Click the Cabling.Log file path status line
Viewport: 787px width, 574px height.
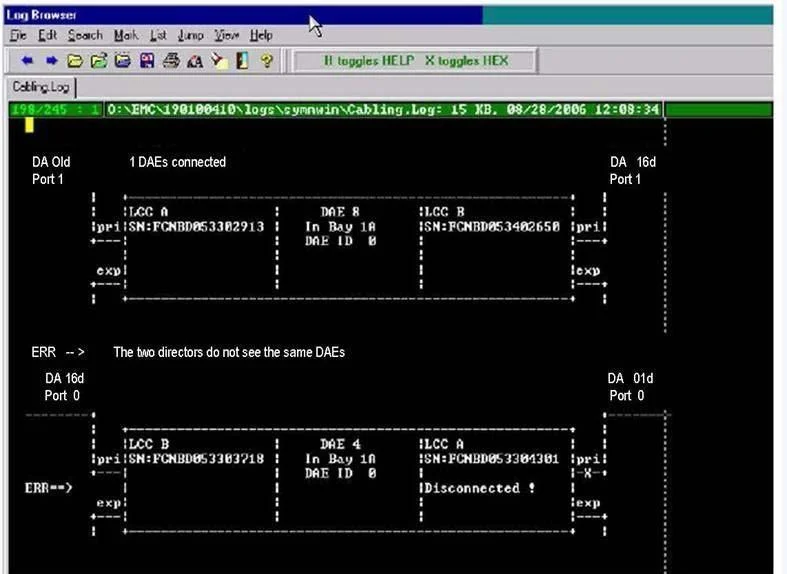[383, 109]
